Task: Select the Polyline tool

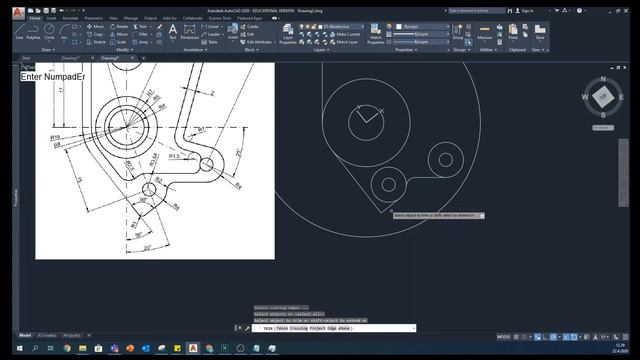Action: tap(33, 31)
